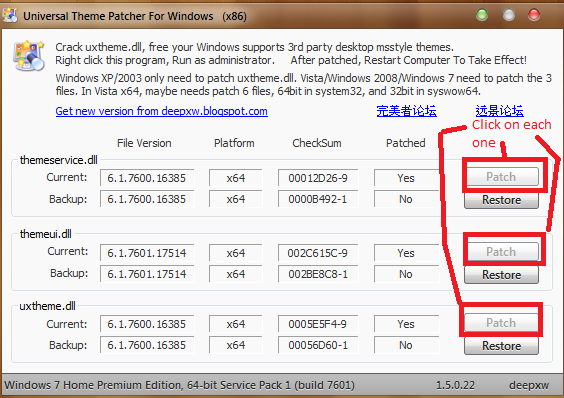
Task: Select themeui.dll backup platform x64 field
Action: (x=236, y=274)
